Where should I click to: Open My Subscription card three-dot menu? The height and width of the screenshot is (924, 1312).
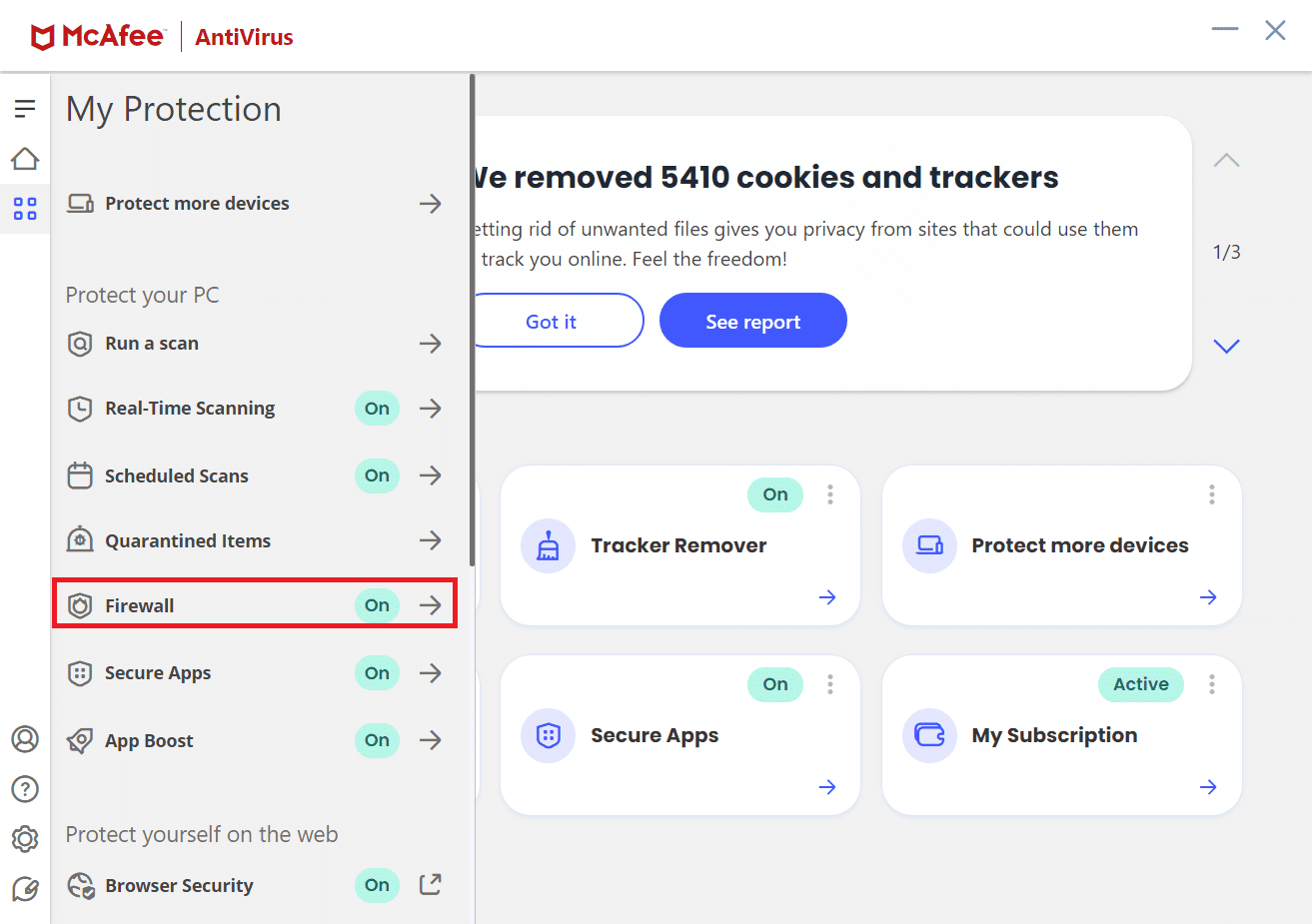tap(1212, 684)
